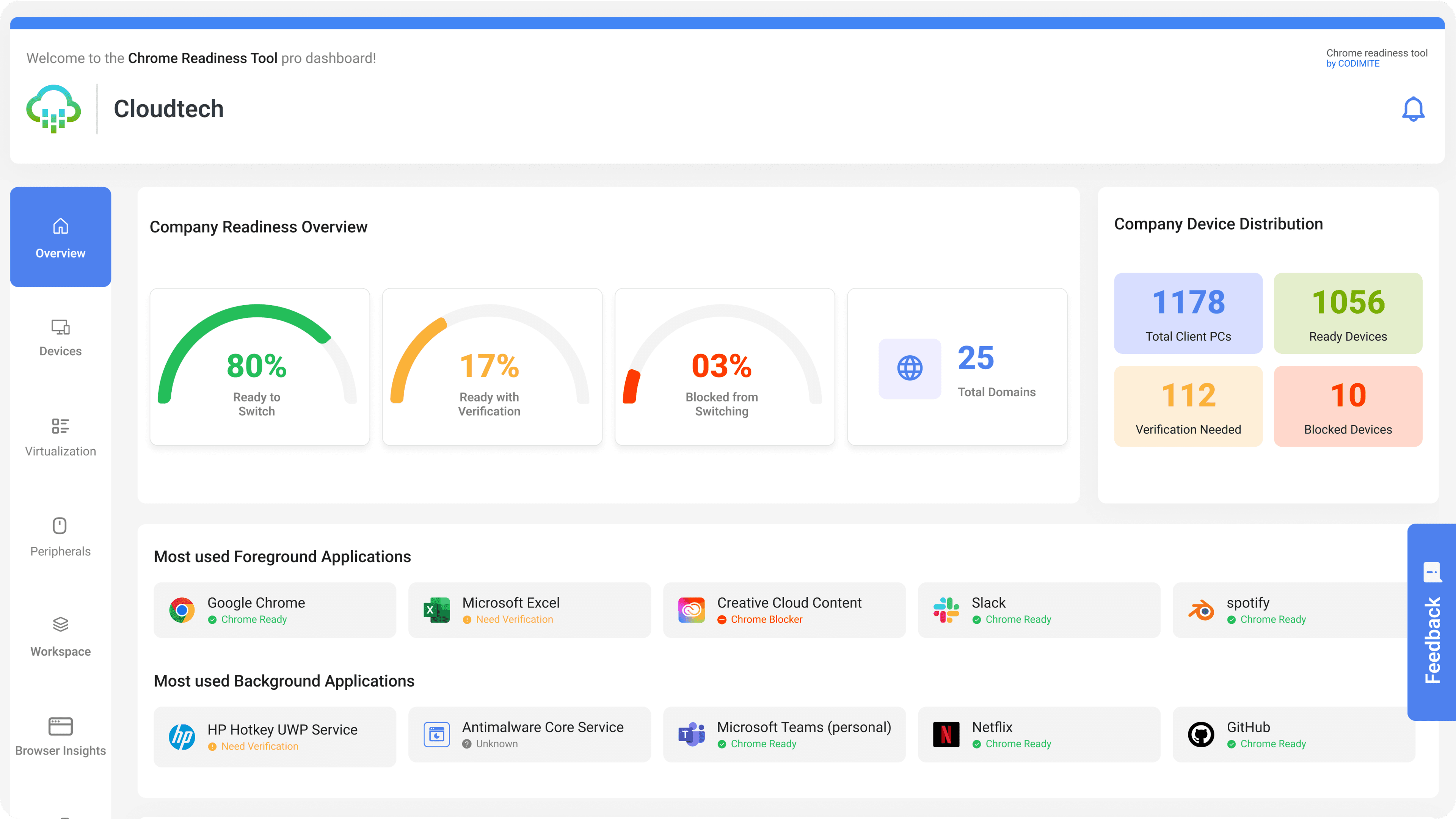
Task: Click Antimalware Unknown question mark icon
Action: [467, 744]
